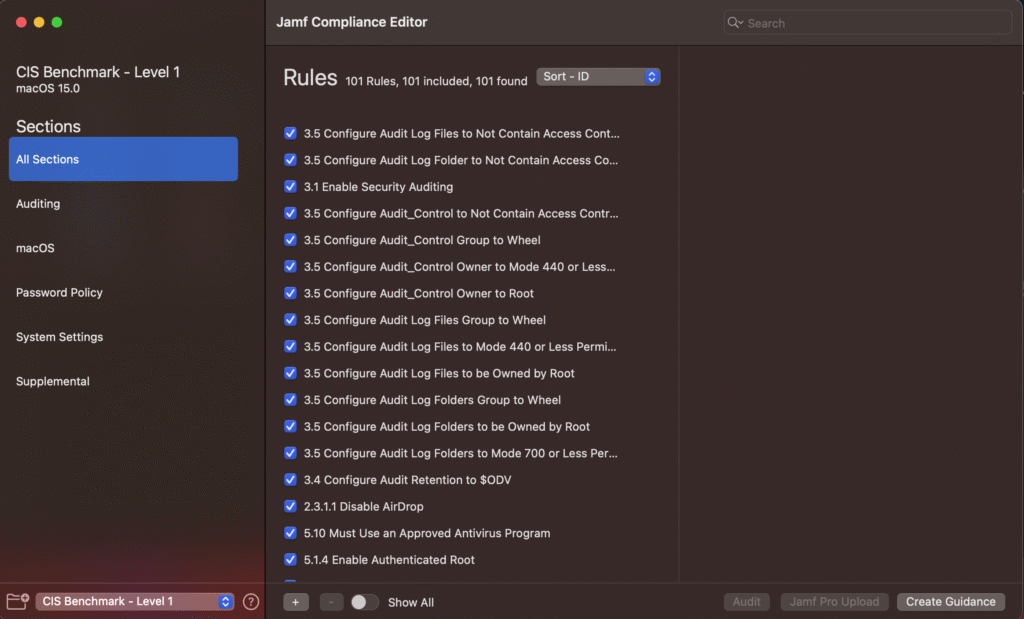This screenshot has height=619, width=1024.
Task: Select the Supplemental section in sidebar
Action: point(53,382)
